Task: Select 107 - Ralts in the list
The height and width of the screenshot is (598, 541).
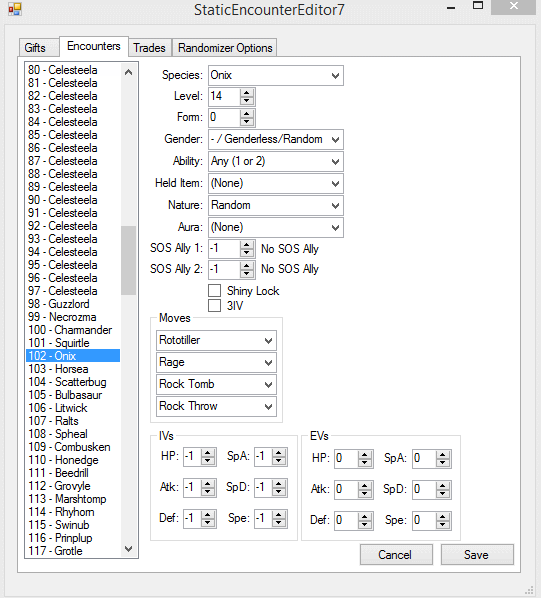Action: coord(73,421)
